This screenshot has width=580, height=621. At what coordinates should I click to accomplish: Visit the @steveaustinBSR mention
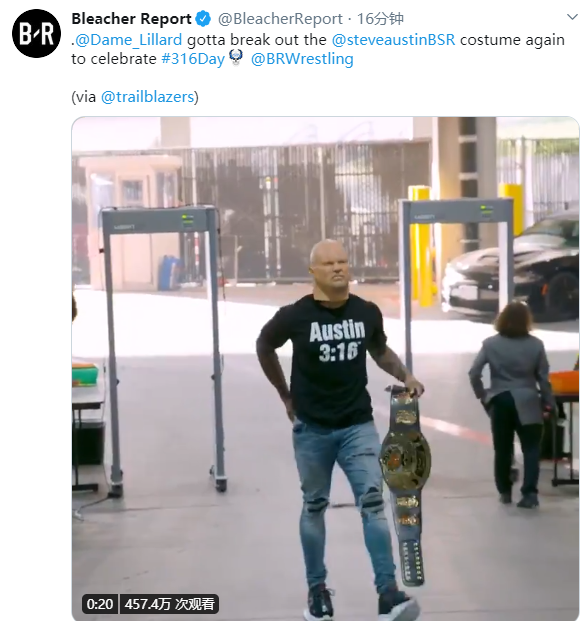(393, 40)
